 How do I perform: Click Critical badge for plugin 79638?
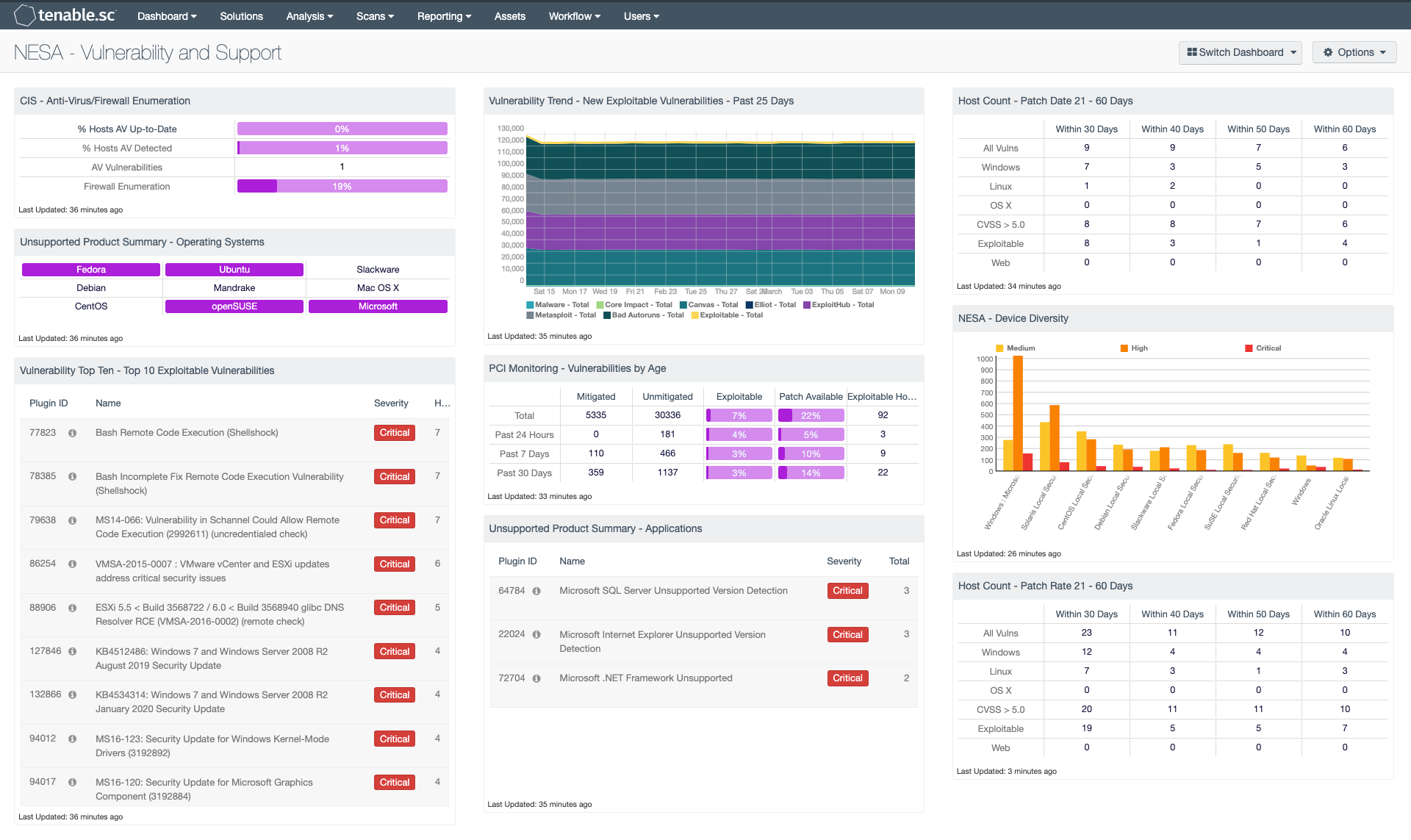395,520
